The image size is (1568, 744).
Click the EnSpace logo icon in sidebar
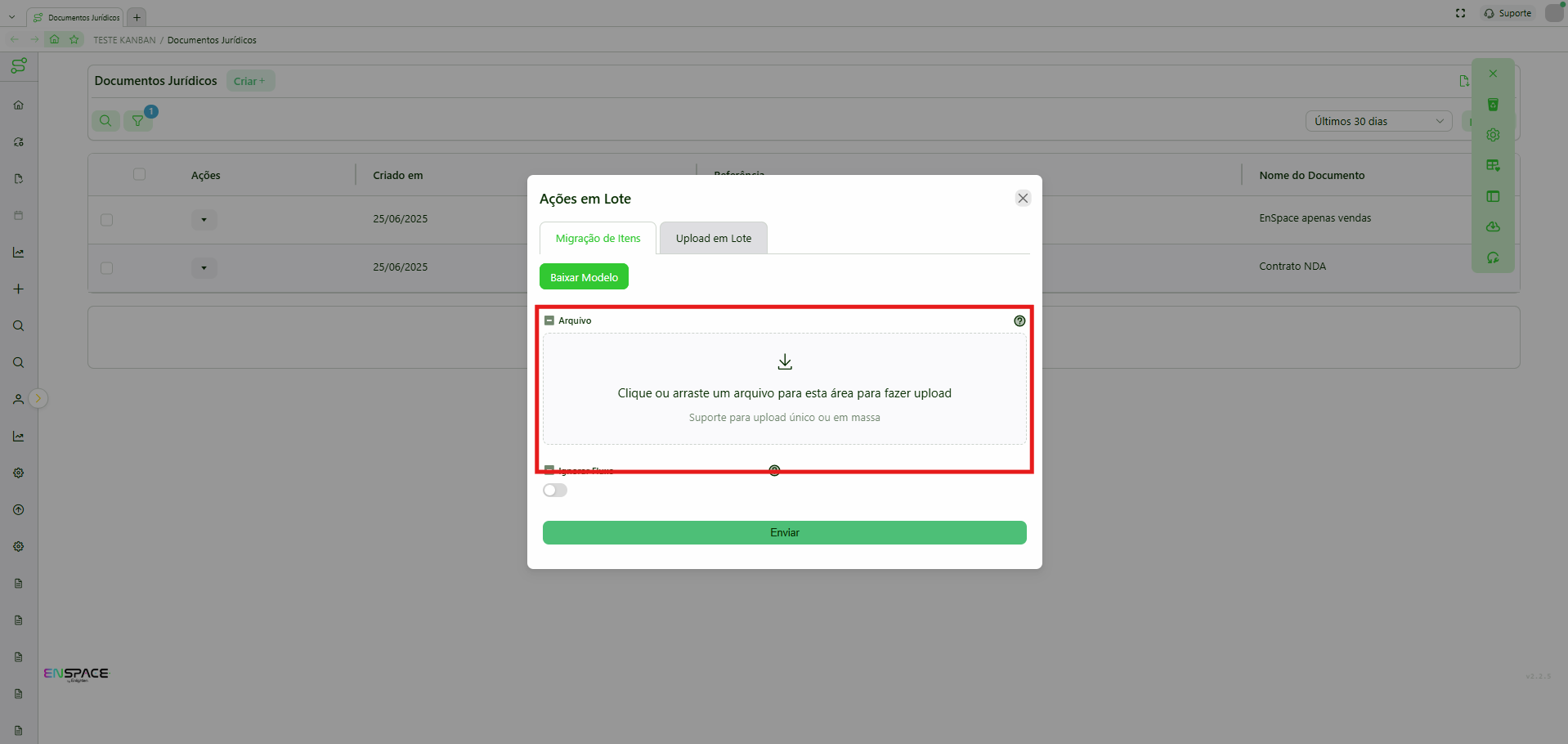(19, 66)
